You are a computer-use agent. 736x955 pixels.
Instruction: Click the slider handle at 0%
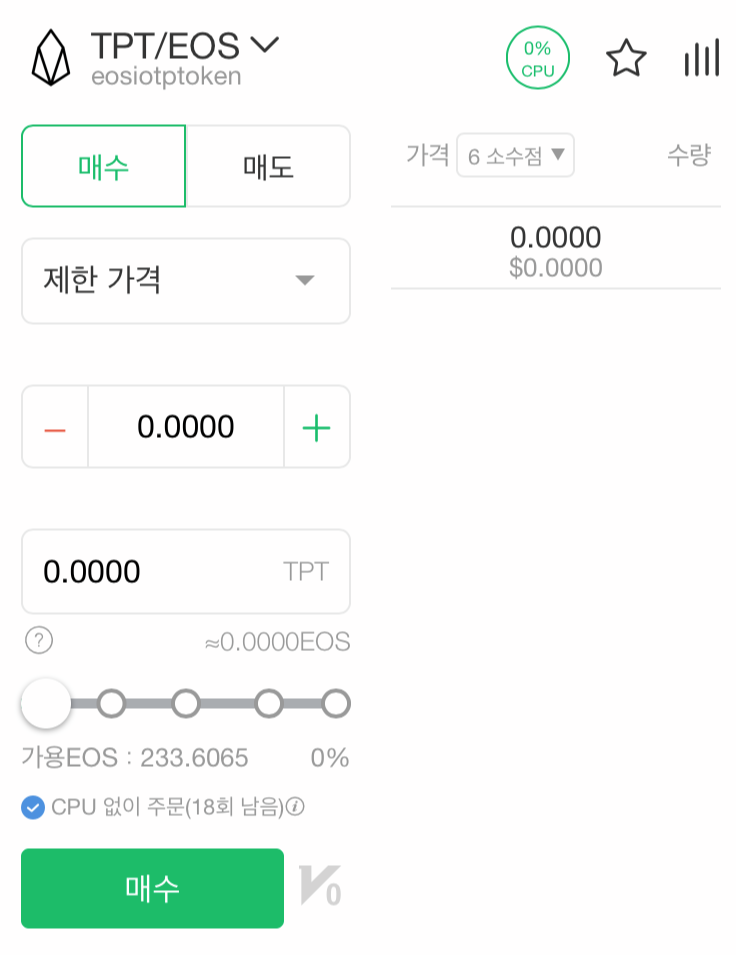click(x=46, y=704)
